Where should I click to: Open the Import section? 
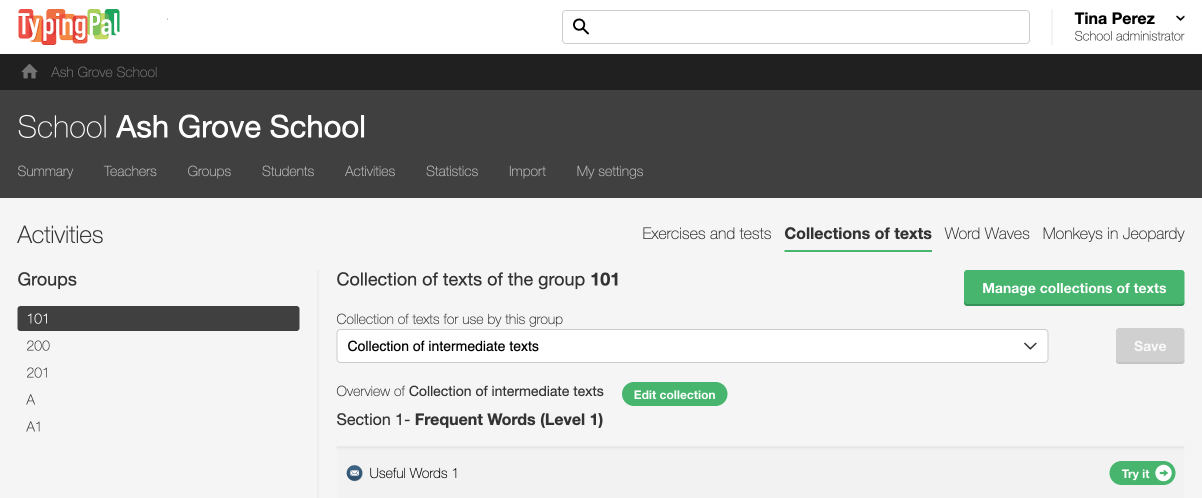(x=527, y=171)
